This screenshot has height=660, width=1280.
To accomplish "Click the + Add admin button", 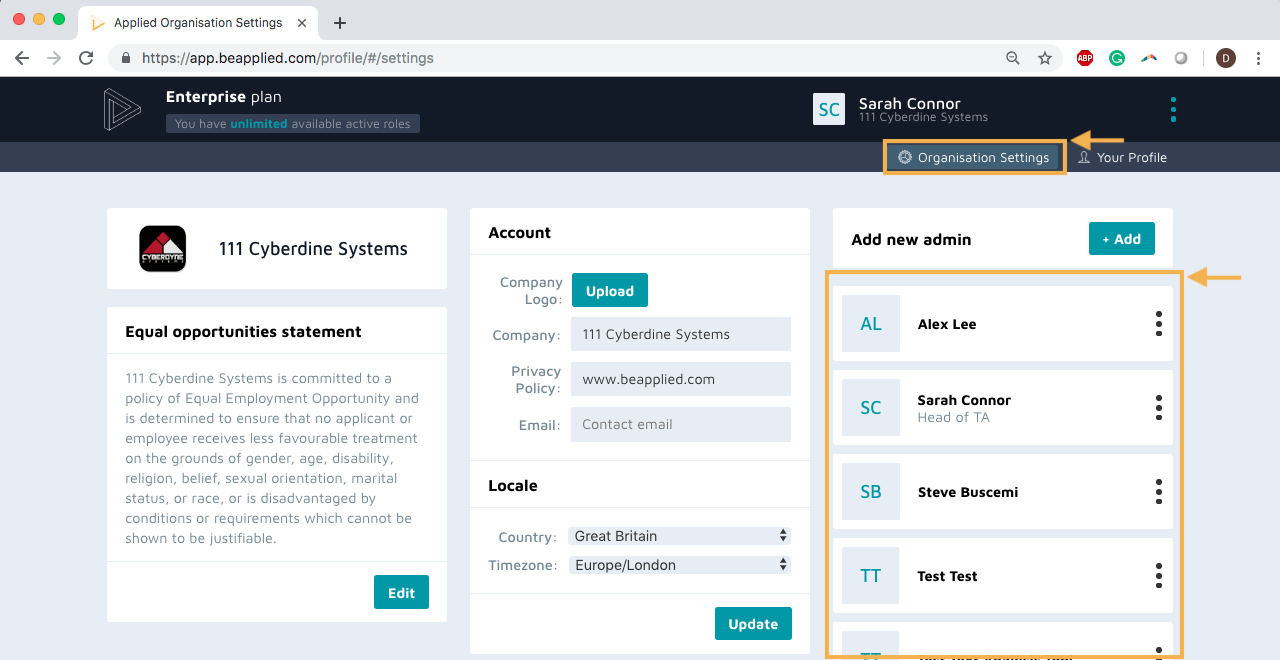I will [1121, 239].
